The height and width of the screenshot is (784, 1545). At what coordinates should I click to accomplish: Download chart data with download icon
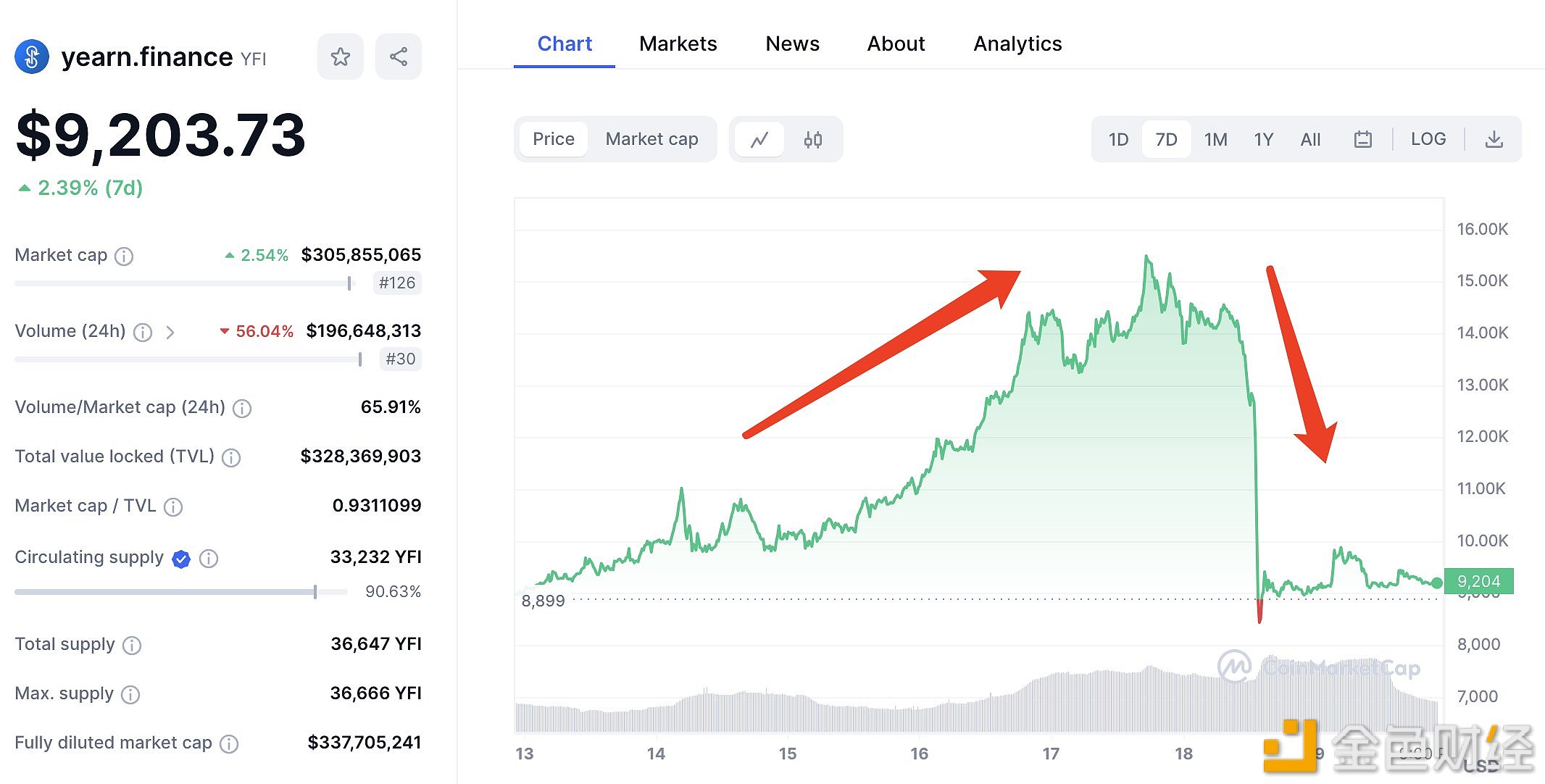click(x=1494, y=139)
